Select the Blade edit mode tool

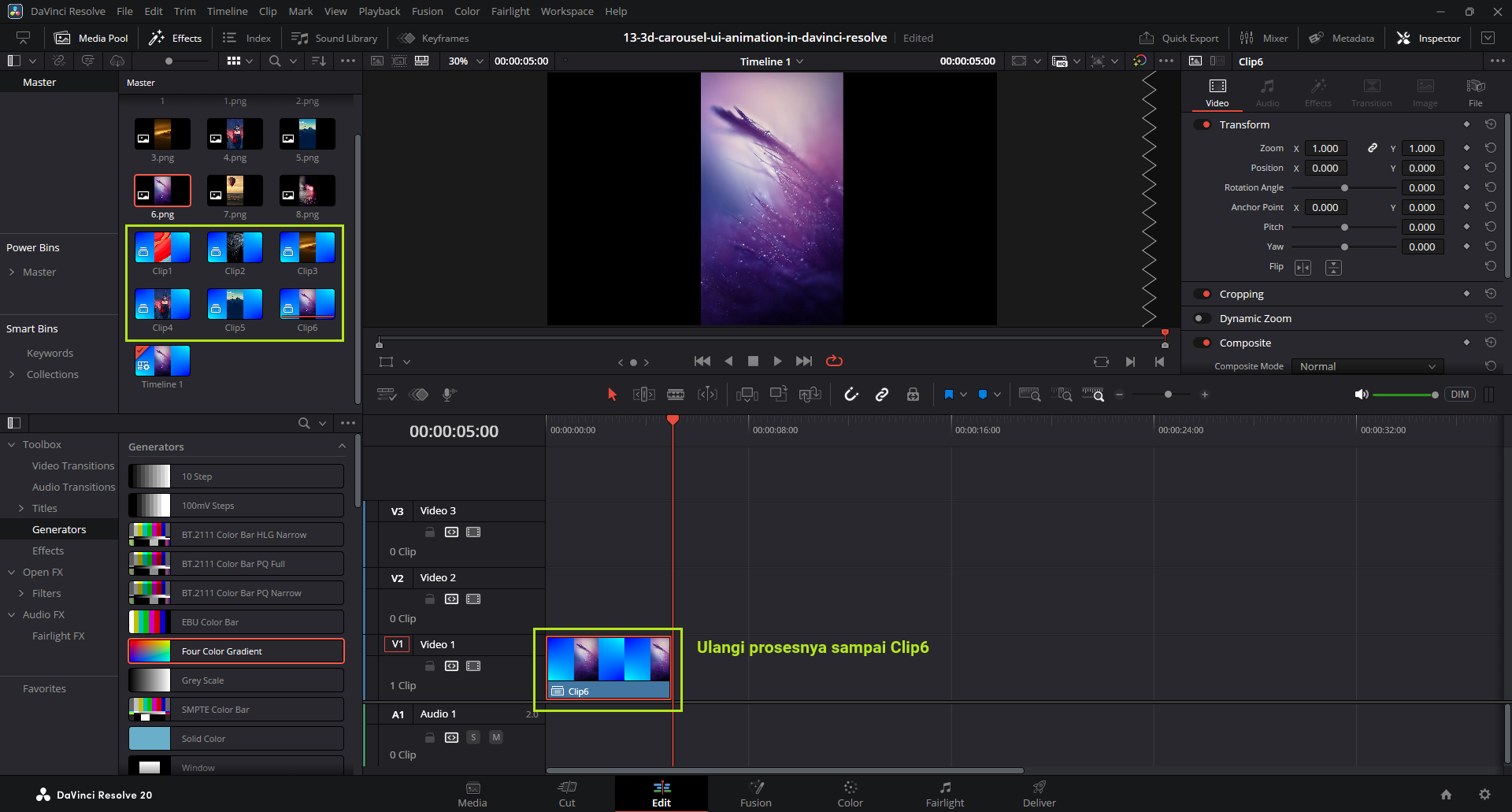676,395
